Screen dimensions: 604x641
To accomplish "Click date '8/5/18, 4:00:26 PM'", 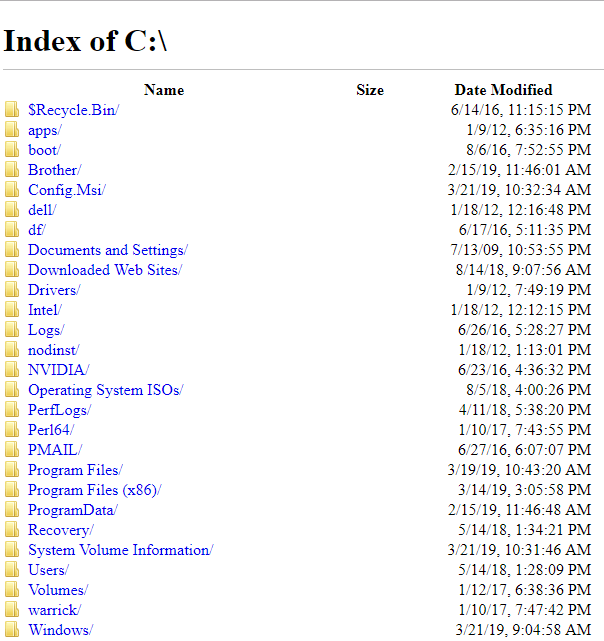I will (529, 390).
